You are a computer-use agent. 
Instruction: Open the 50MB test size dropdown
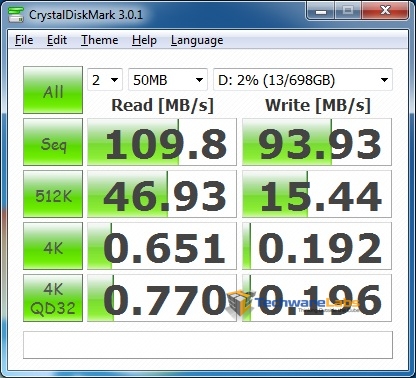tap(168, 80)
